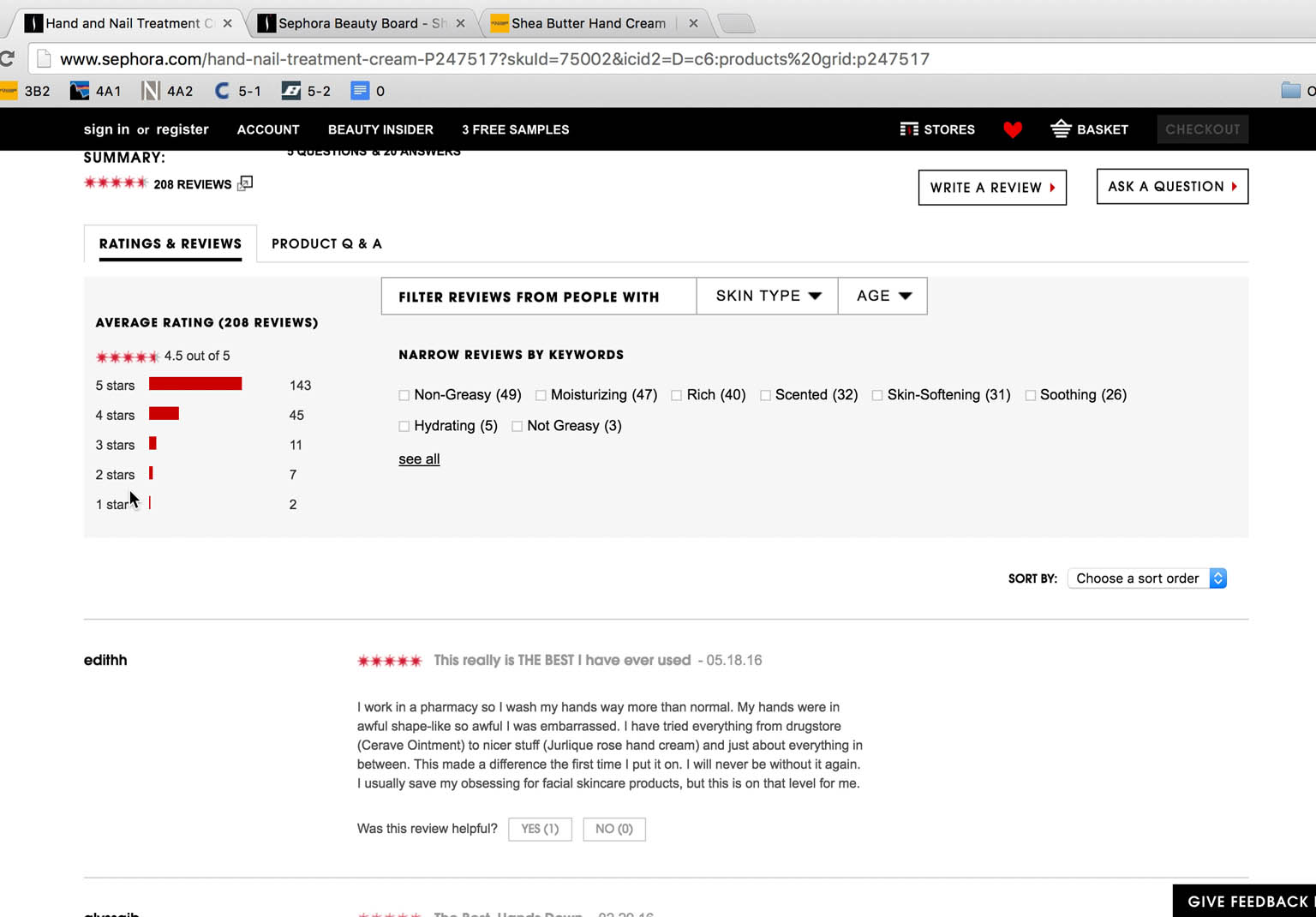Open the Basket icon in header
The image size is (1316, 917).
(x=1061, y=129)
